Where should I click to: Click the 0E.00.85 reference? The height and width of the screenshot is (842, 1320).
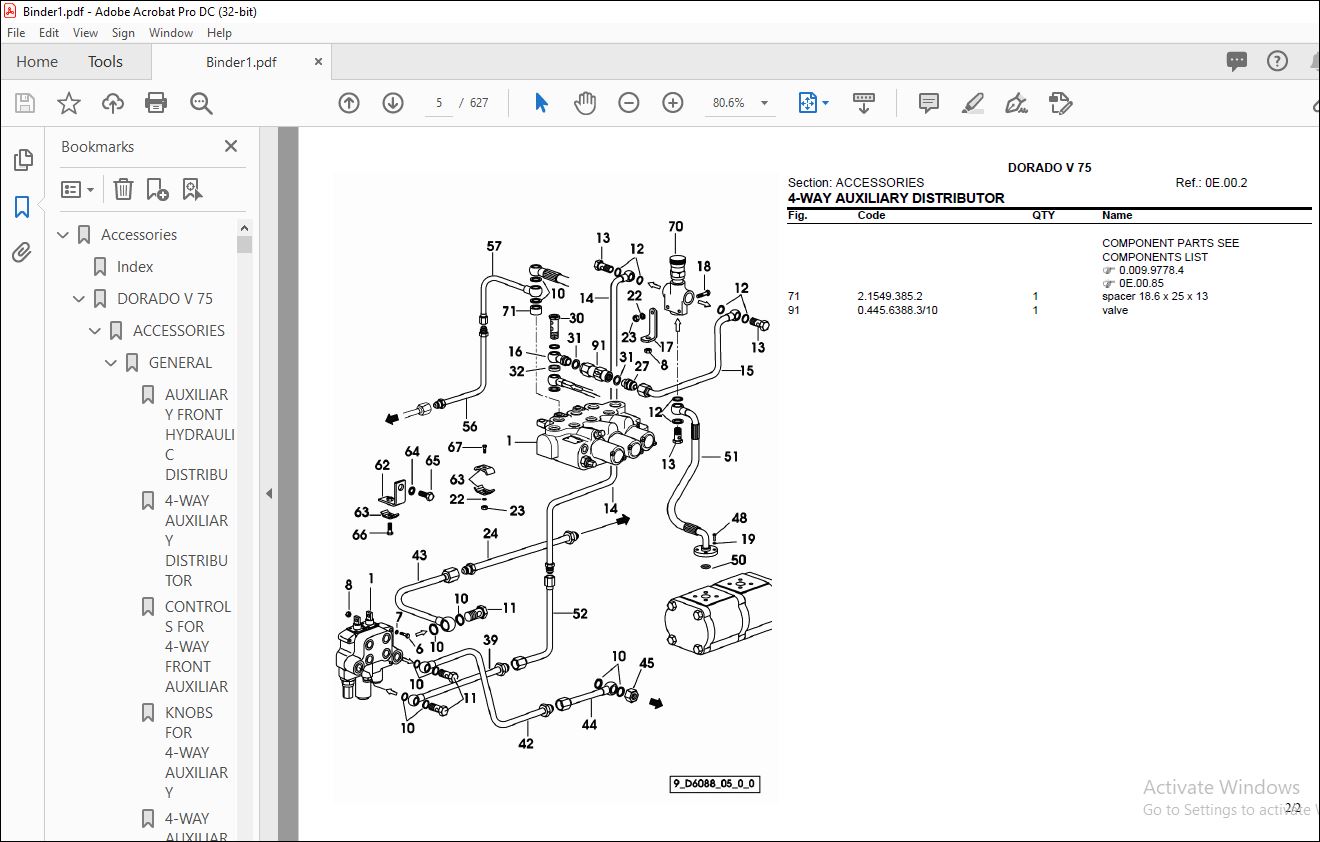click(1141, 283)
